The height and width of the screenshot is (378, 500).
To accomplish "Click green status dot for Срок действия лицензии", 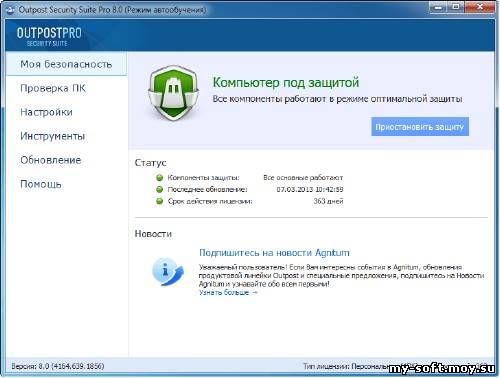I will (160, 201).
